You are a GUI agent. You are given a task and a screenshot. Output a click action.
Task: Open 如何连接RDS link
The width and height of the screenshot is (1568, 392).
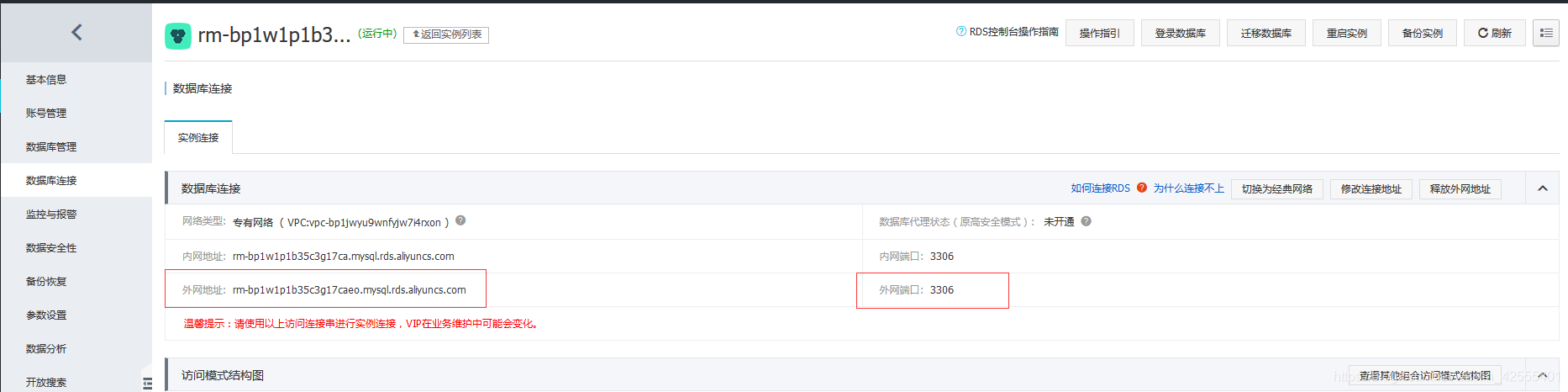1100,188
